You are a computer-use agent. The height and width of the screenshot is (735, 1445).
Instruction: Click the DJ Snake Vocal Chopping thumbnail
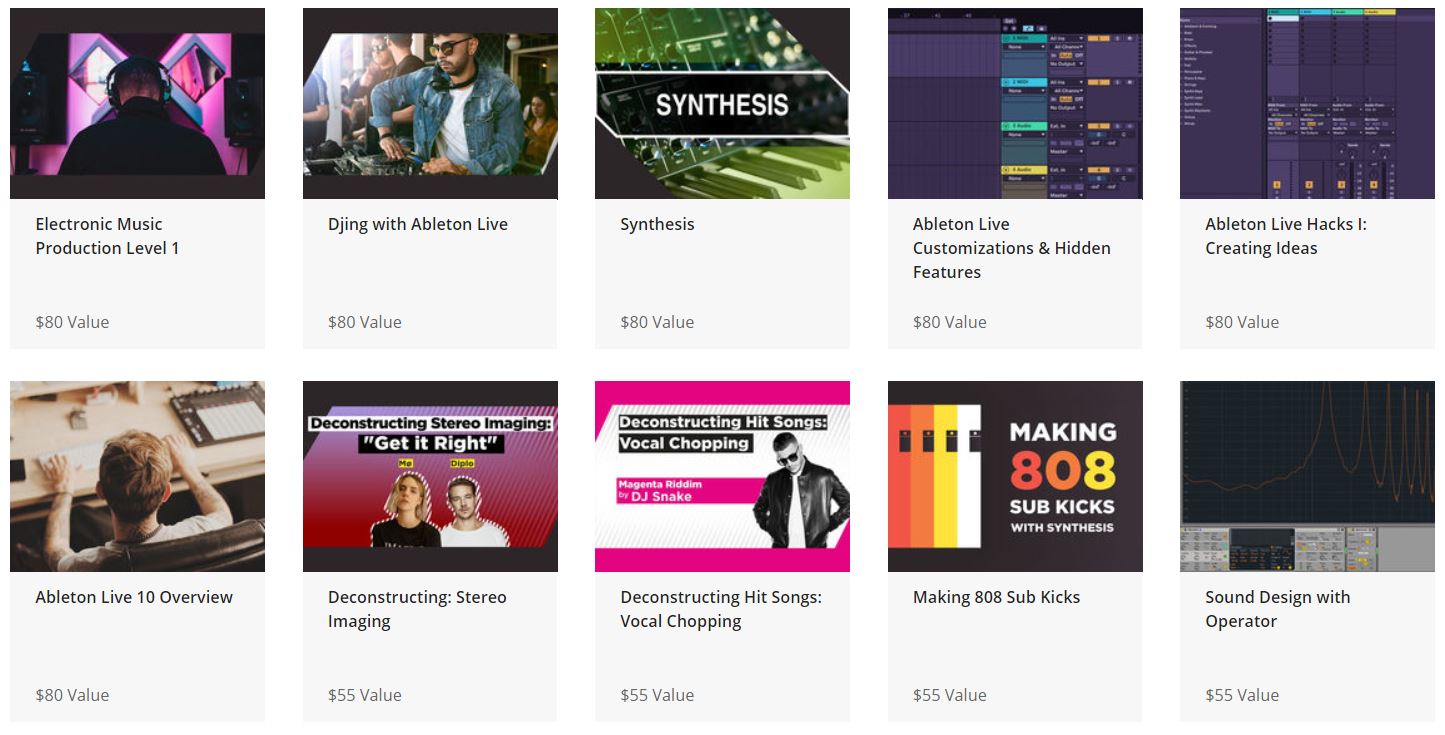point(722,476)
